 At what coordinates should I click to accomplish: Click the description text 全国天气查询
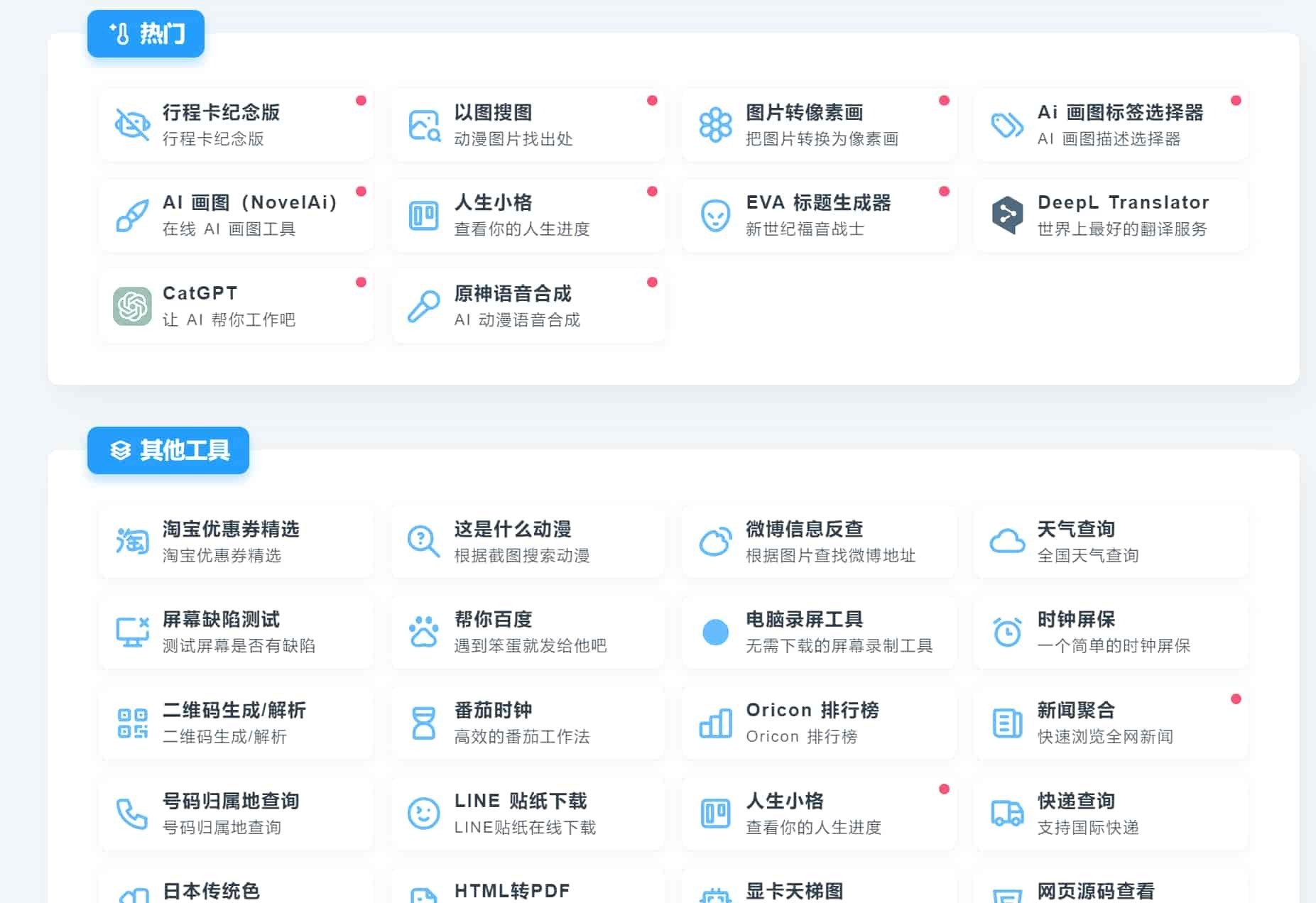1088,555
